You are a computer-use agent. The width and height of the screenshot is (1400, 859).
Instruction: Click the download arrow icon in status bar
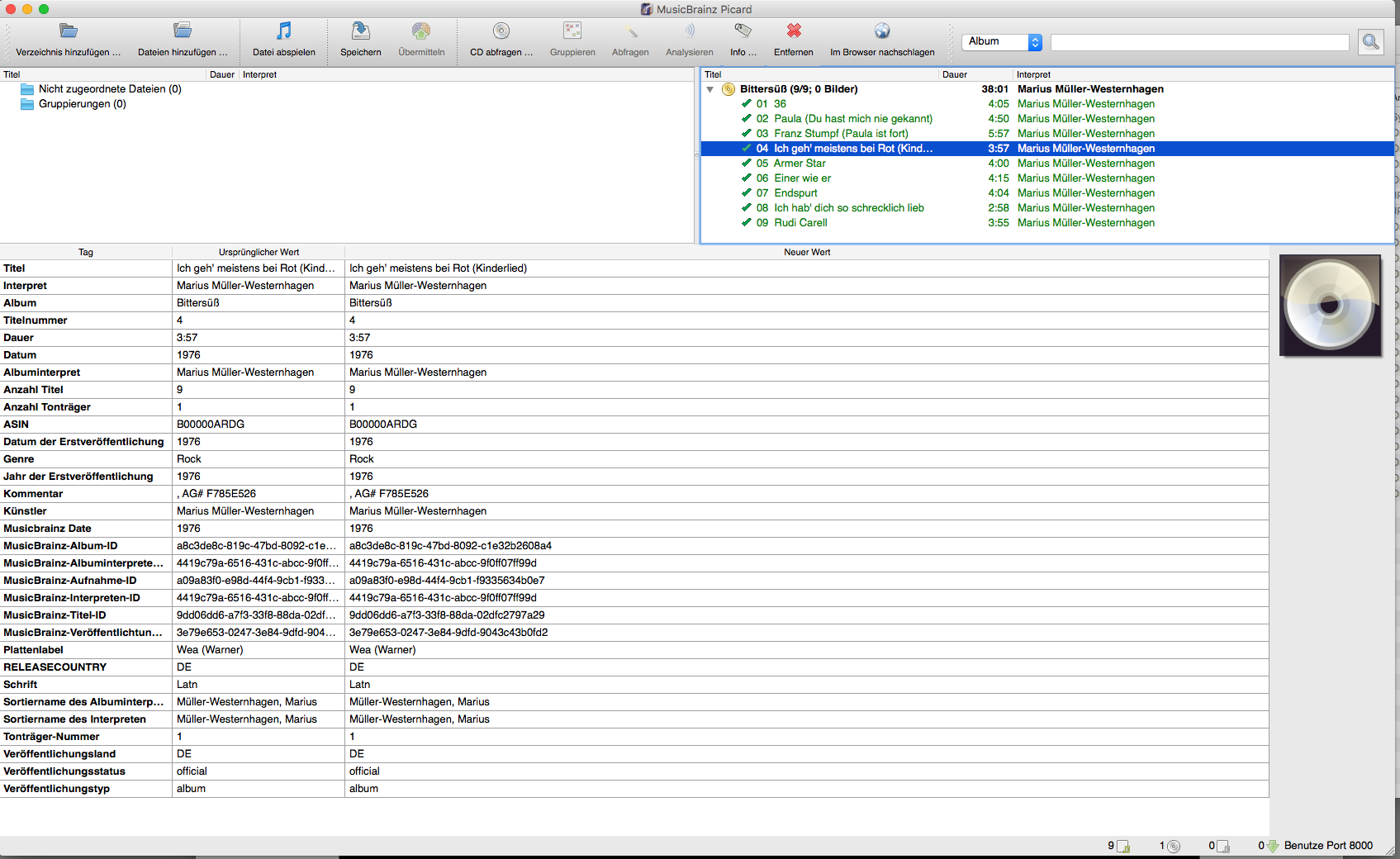(x=1273, y=846)
